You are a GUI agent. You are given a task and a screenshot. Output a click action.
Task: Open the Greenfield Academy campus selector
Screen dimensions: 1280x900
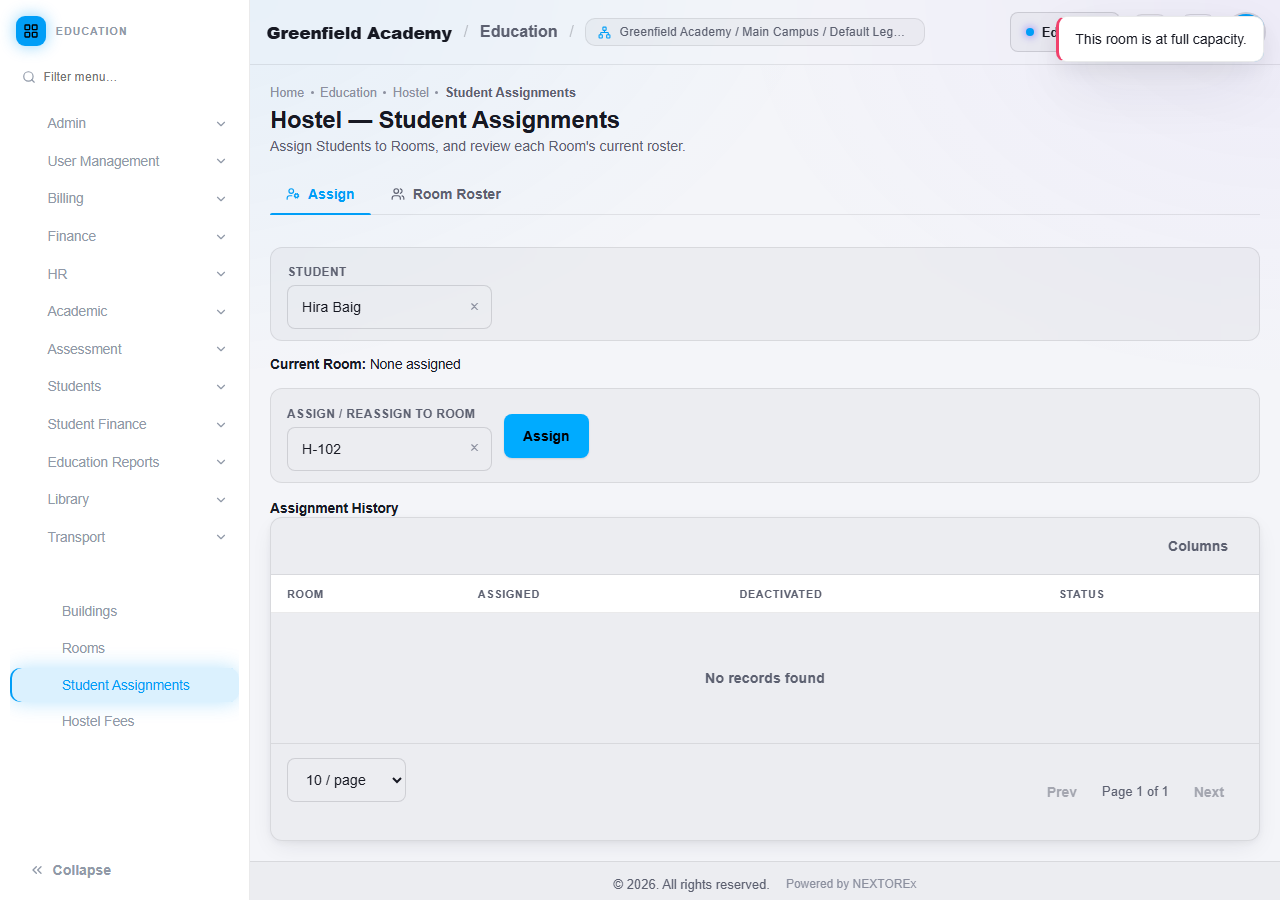pos(755,32)
